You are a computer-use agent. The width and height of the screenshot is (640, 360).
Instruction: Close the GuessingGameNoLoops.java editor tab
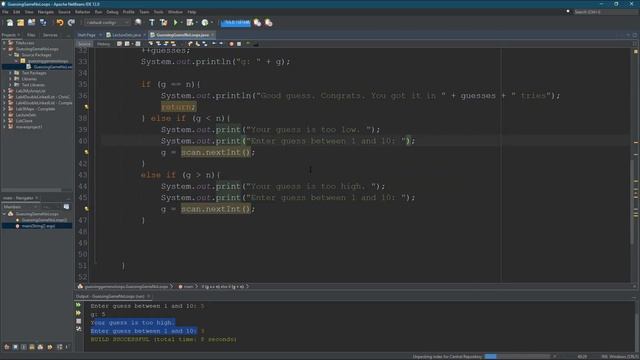tap(213, 35)
